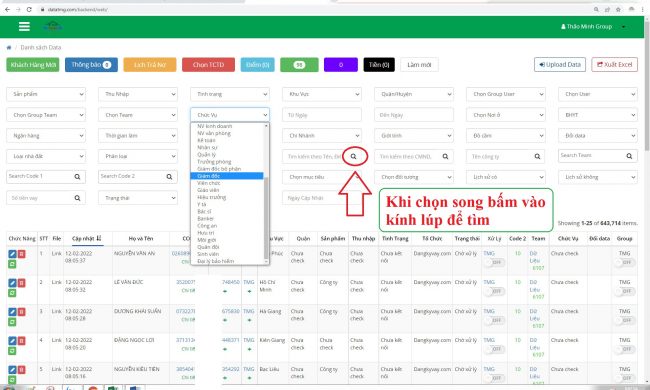Click Search Team magnifier icon

click(629, 156)
